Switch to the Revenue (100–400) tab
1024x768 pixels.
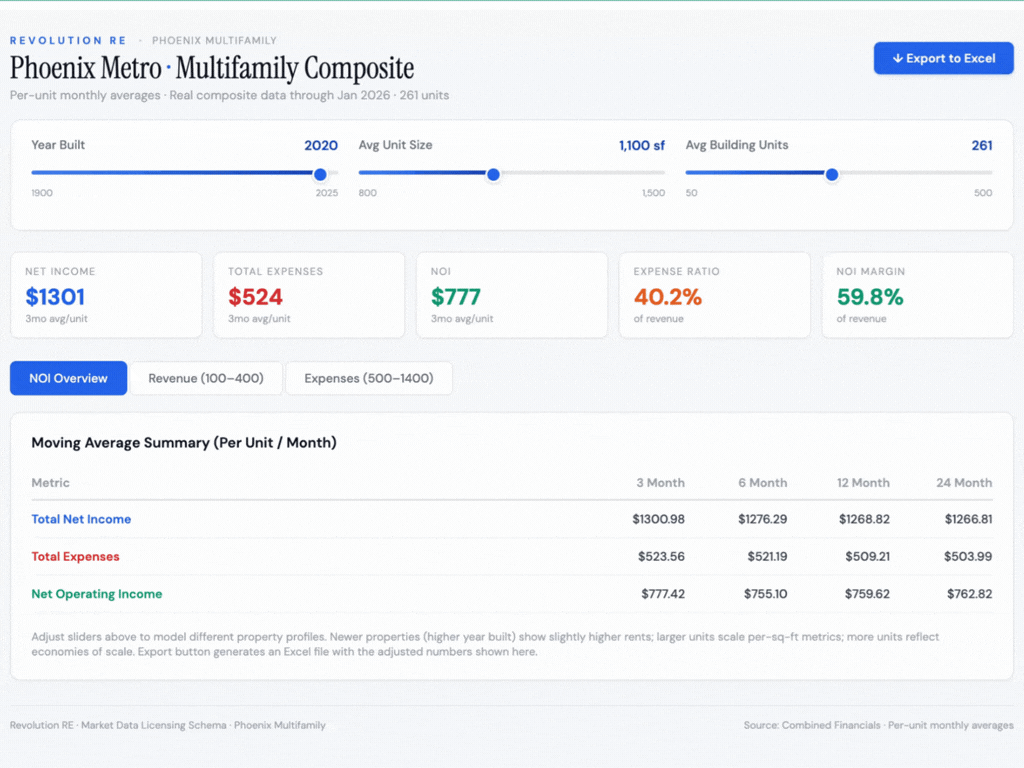[206, 378]
